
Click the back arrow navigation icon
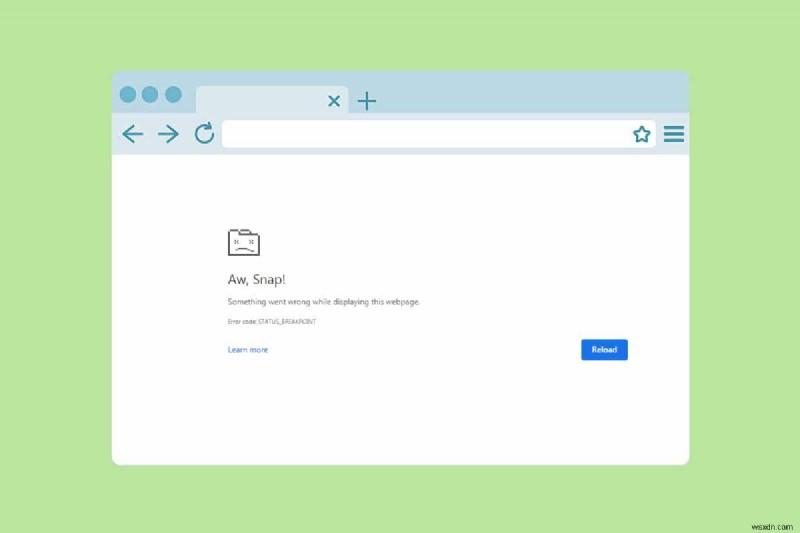[133, 134]
